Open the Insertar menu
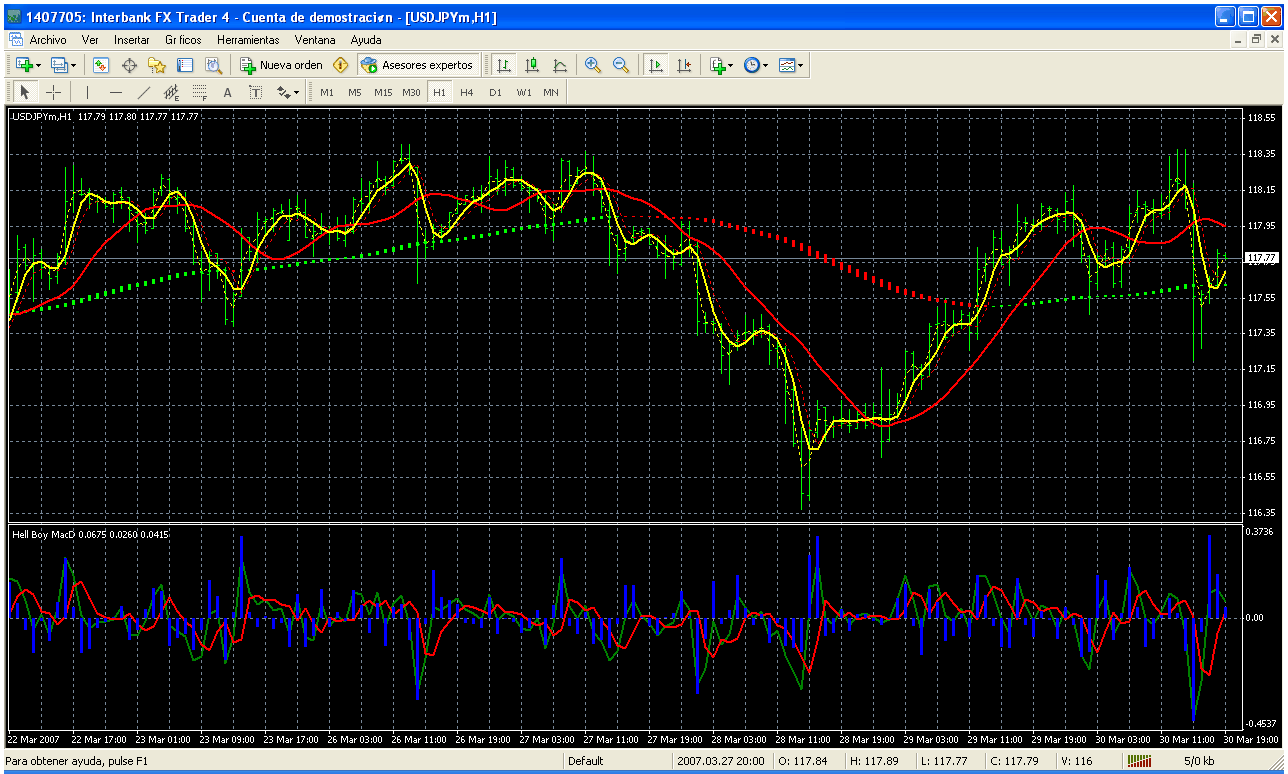This screenshot has height=774, width=1288. pos(131,40)
